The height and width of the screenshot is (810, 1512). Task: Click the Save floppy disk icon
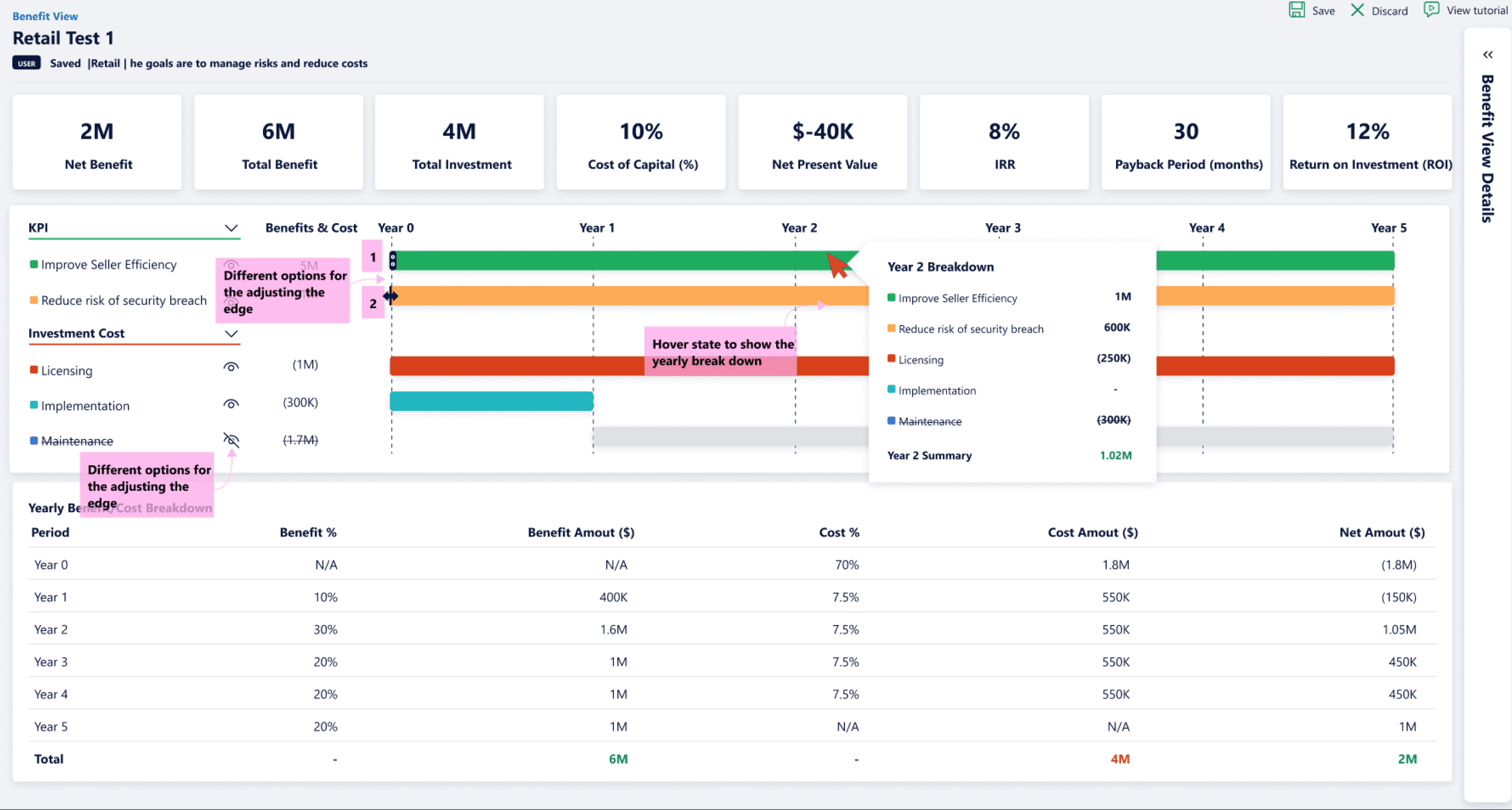pyautogui.click(x=1296, y=10)
